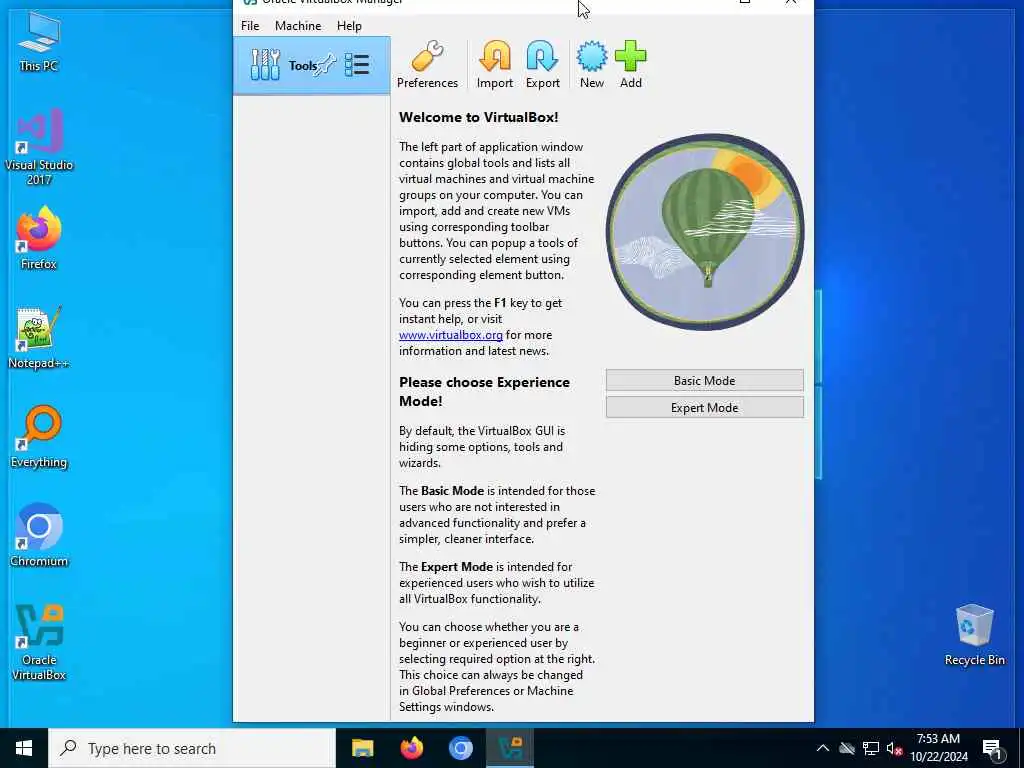Open Firefox from the taskbar
Viewport: 1024px width, 768px height.
coord(411,748)
